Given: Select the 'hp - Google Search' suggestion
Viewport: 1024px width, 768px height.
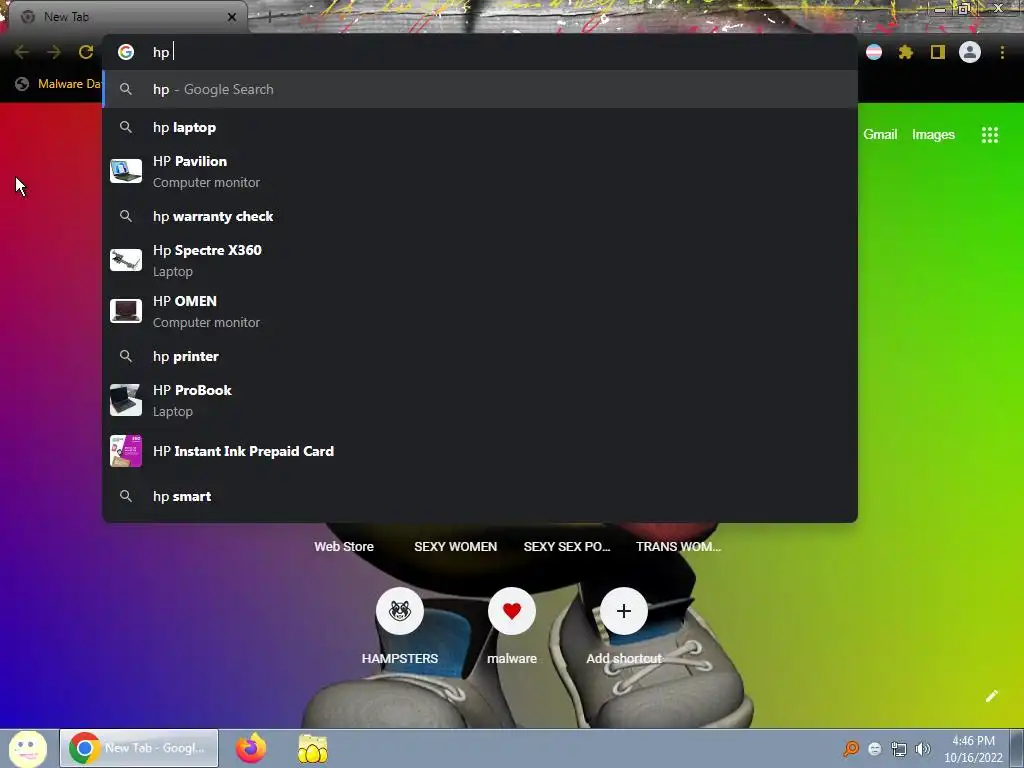Looking at the screenshot, I should [x=480, y=89].
